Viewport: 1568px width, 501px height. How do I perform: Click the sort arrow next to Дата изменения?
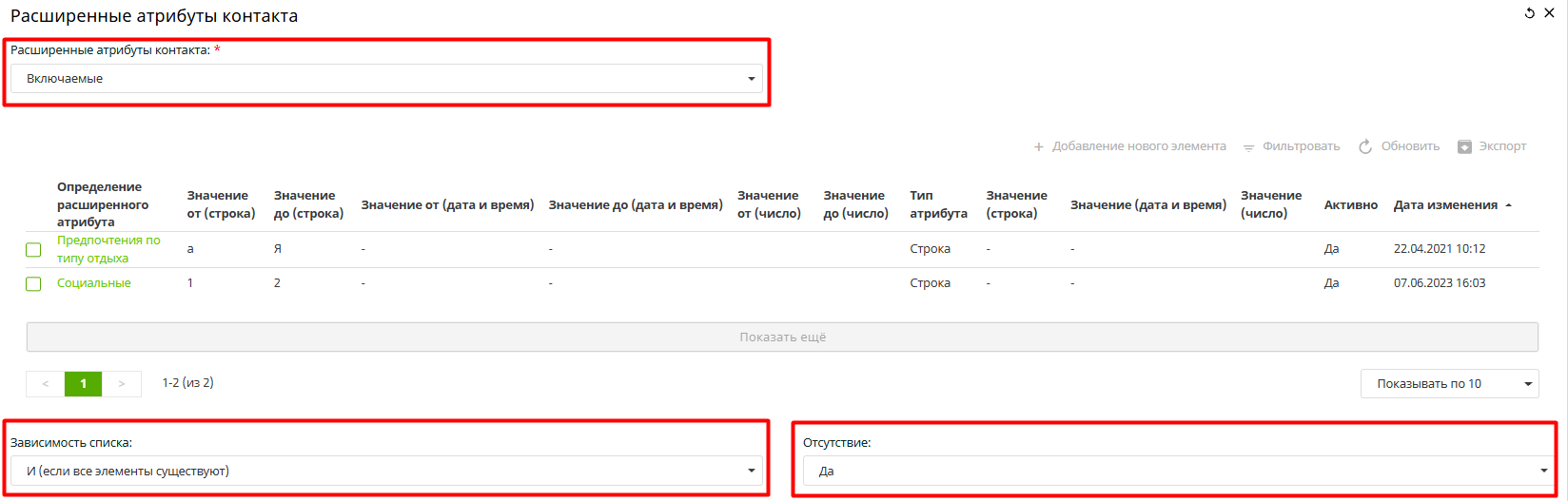(x=1509, y=205)
